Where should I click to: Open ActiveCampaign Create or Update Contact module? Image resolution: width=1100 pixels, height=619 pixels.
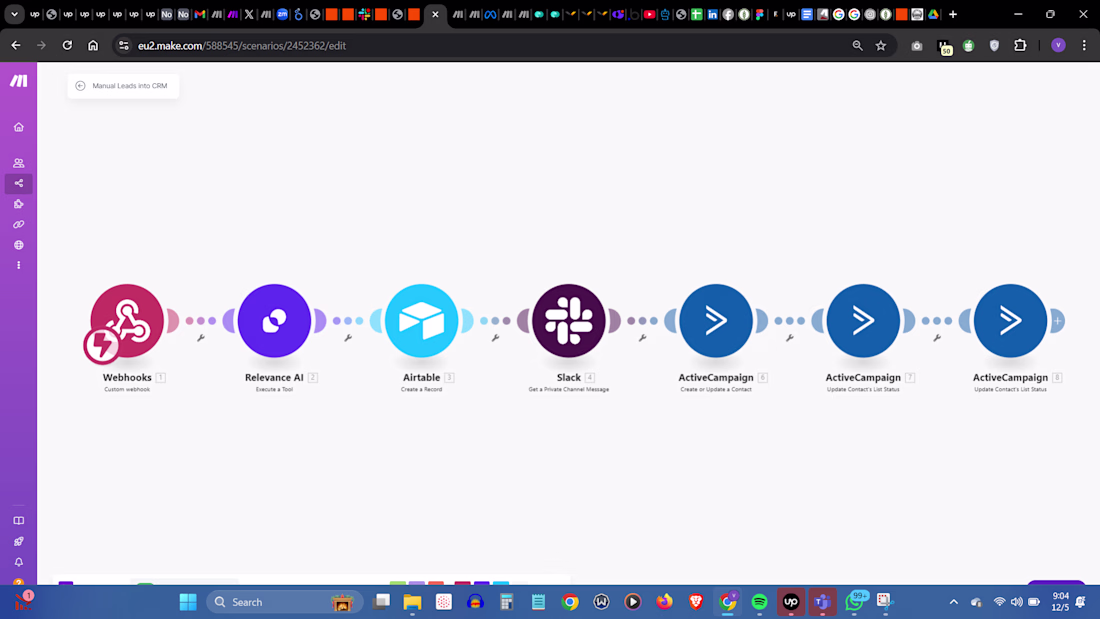(716, 321)
